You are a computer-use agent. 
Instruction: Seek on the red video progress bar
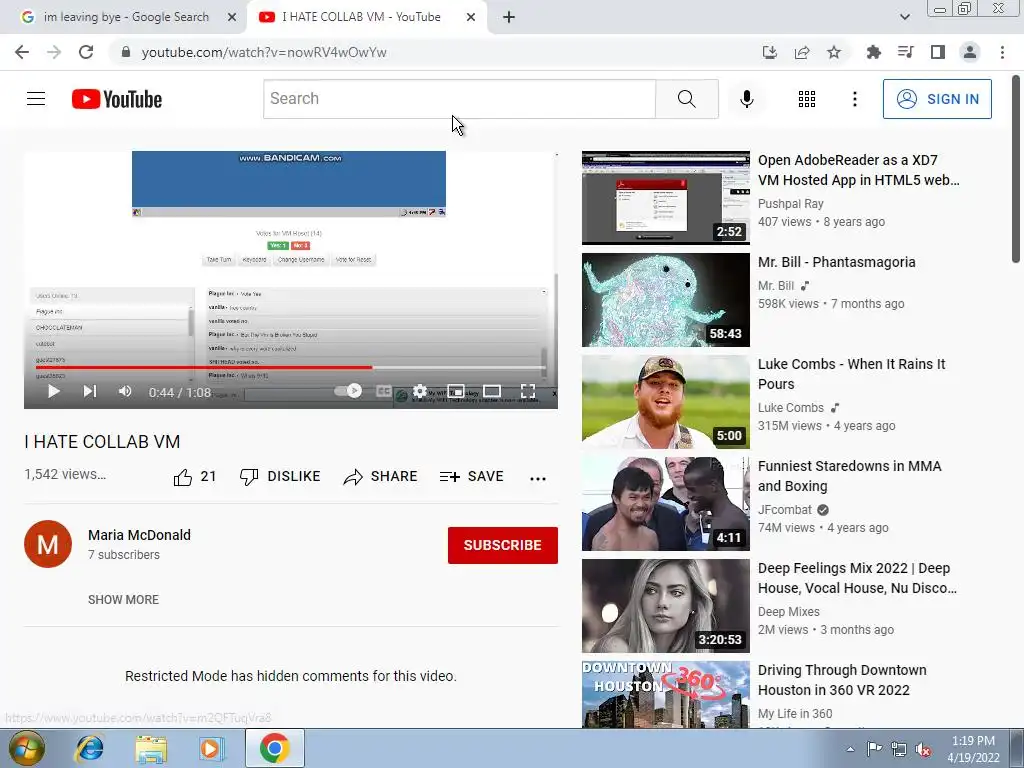pyautogui.click(x=291, y=367)
